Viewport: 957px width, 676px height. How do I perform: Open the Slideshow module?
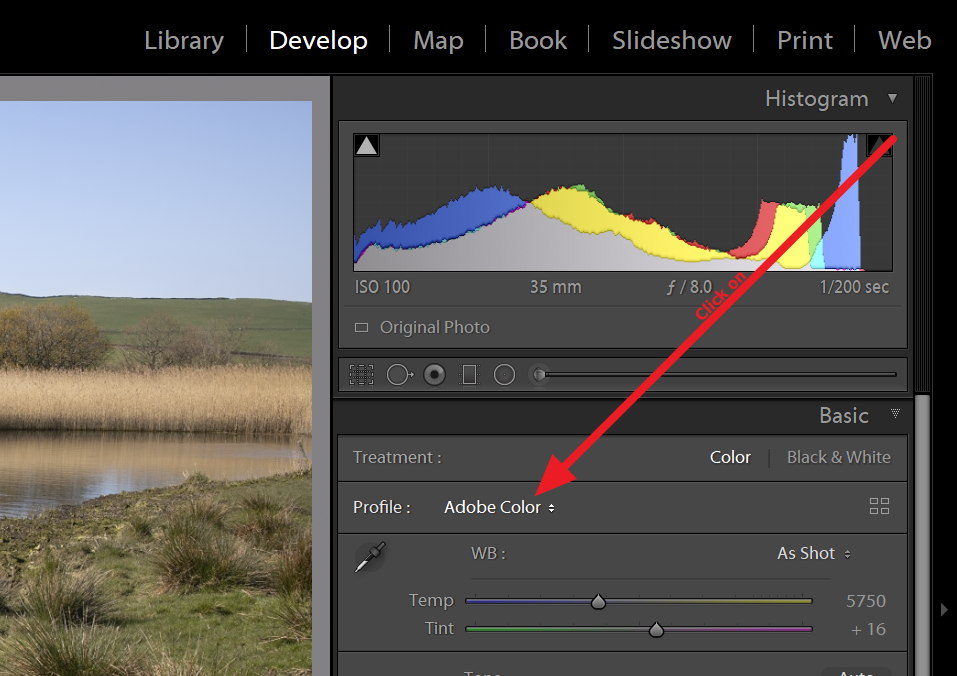tap(671, 40)
